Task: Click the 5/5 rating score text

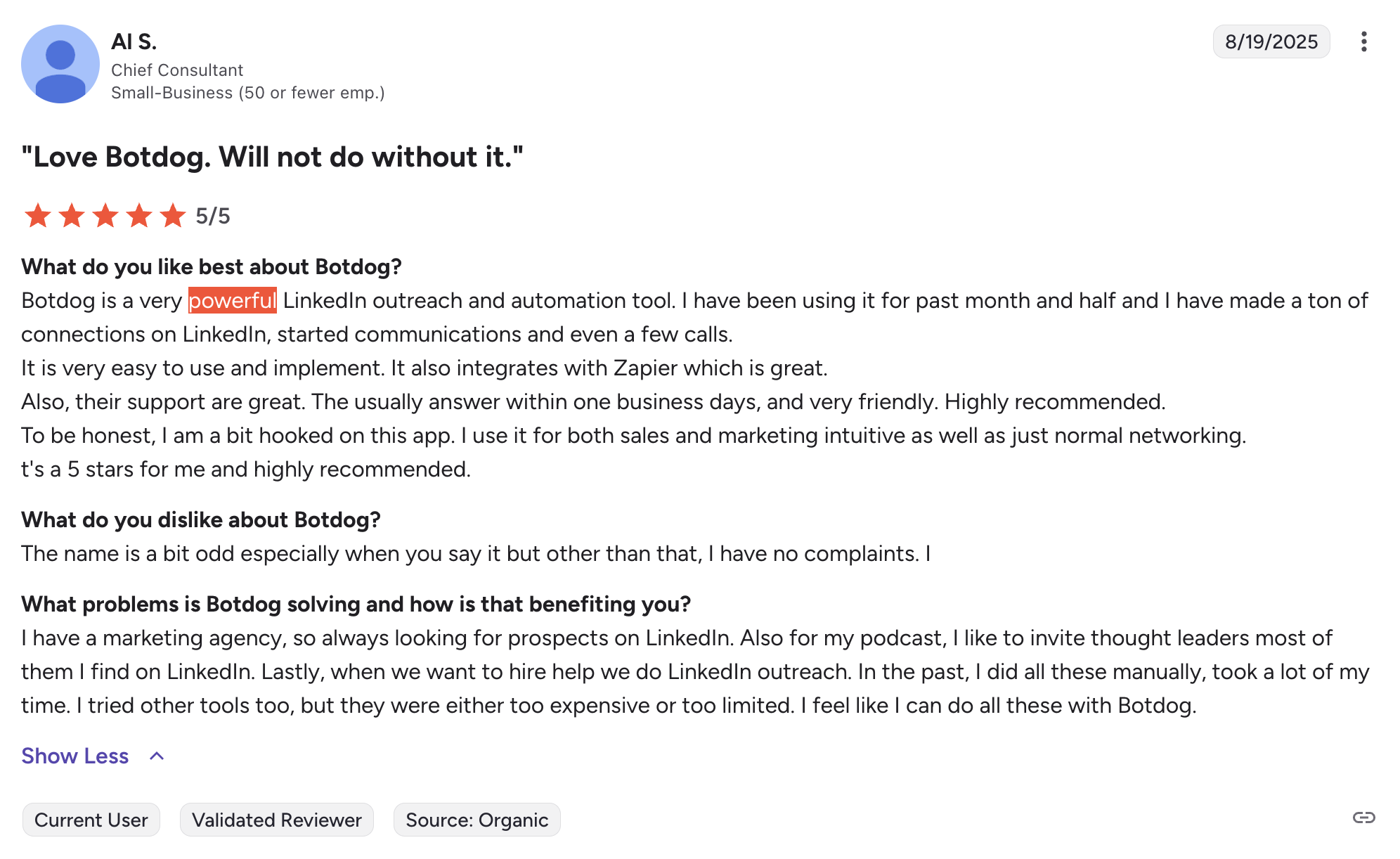Action: click(213, 216)
